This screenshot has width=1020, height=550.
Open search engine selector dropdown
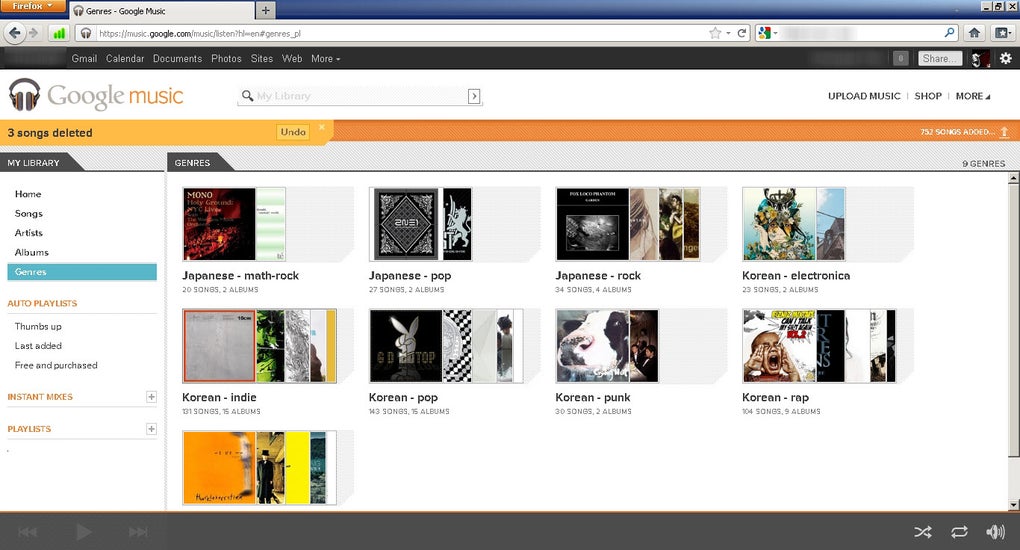(x=768, y=33)
